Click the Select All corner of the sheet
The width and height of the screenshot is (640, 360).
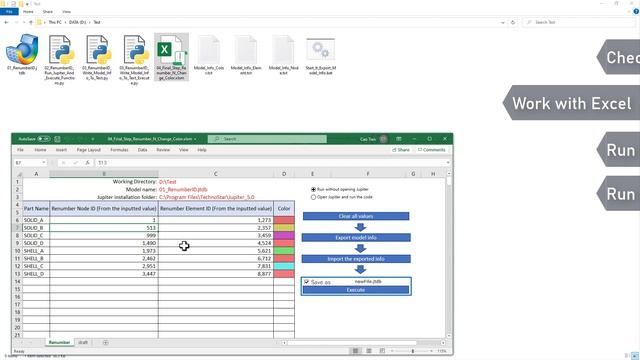(18, 174)
